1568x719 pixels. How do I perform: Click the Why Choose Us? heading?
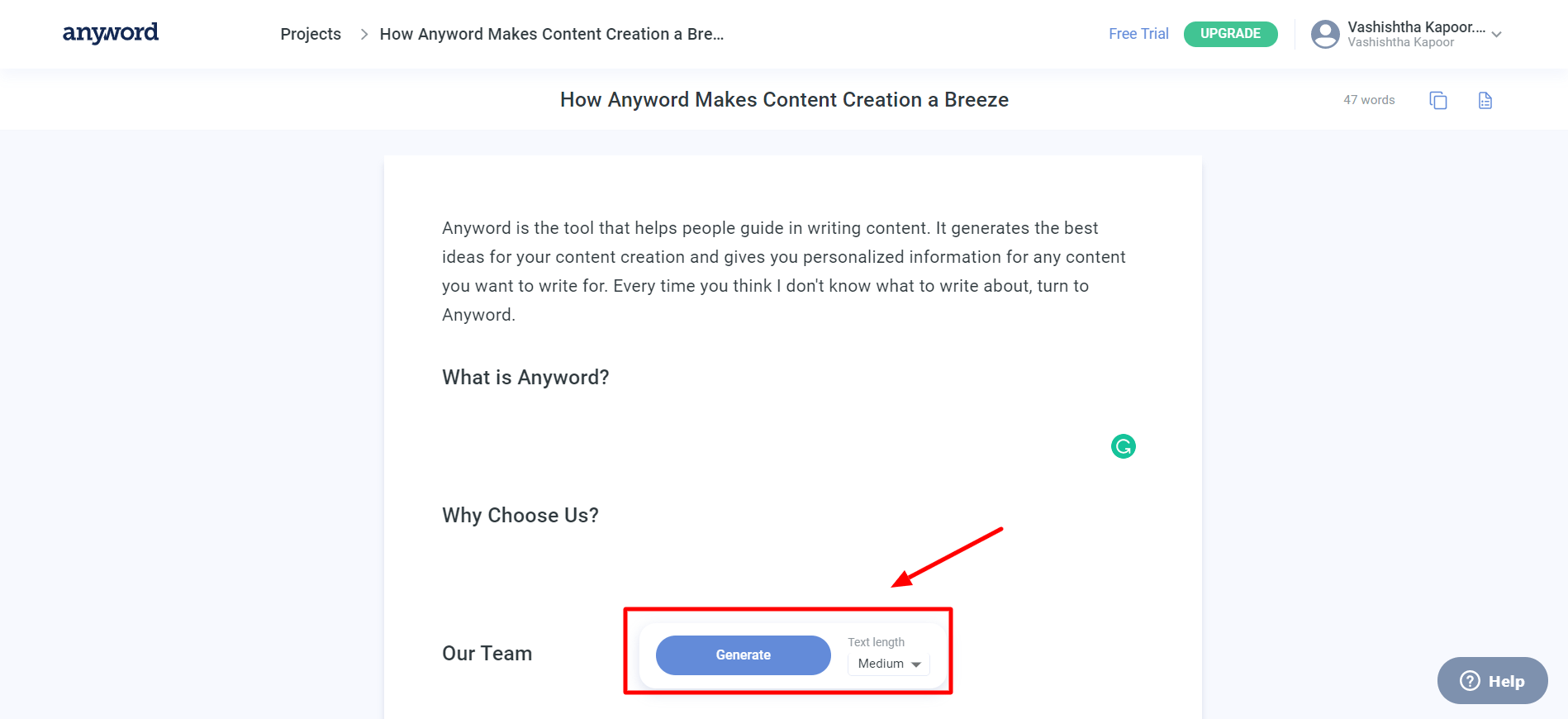point(520,516)
